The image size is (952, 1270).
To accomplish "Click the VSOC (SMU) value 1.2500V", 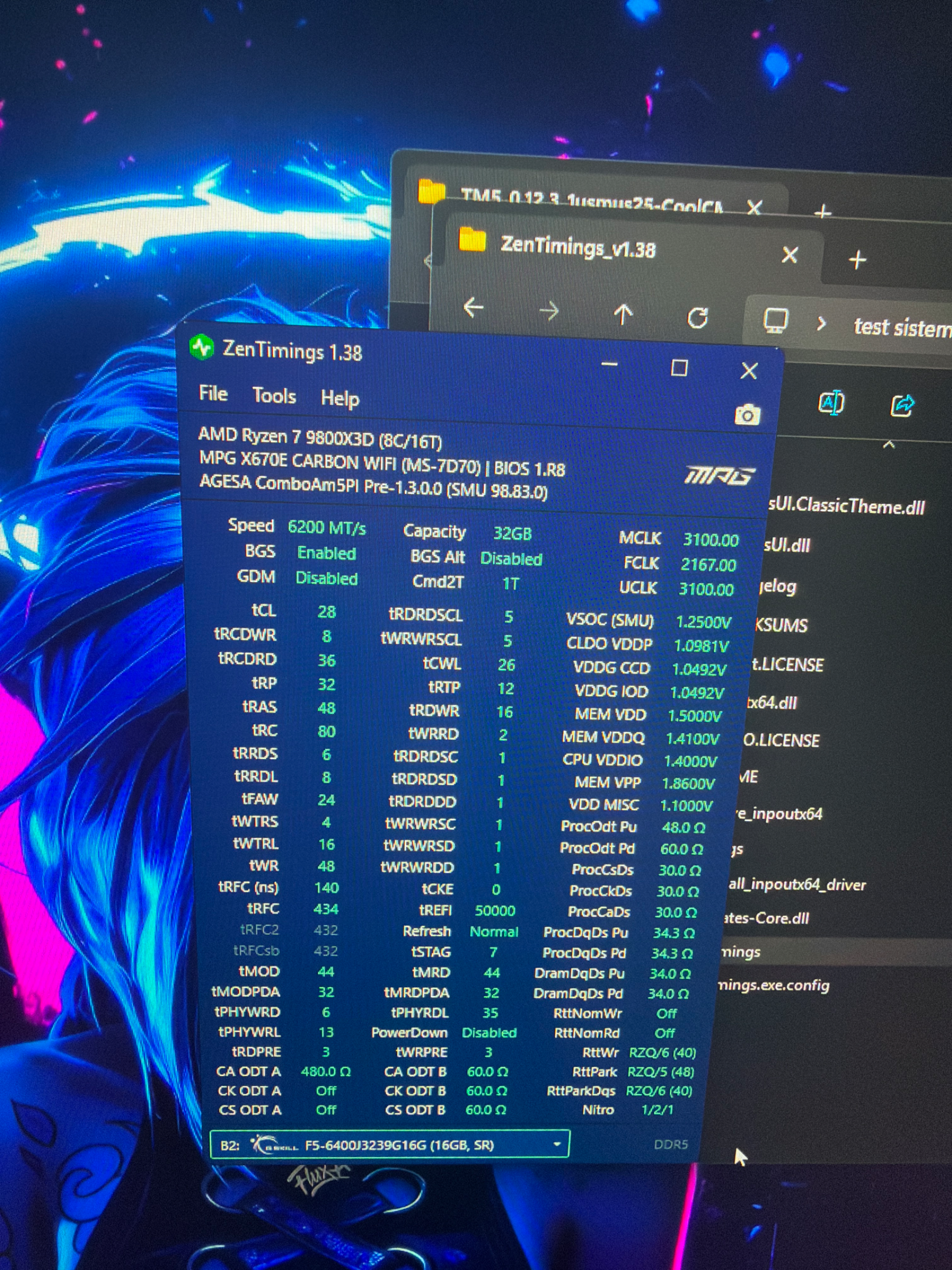I will [x=703, y=622].
